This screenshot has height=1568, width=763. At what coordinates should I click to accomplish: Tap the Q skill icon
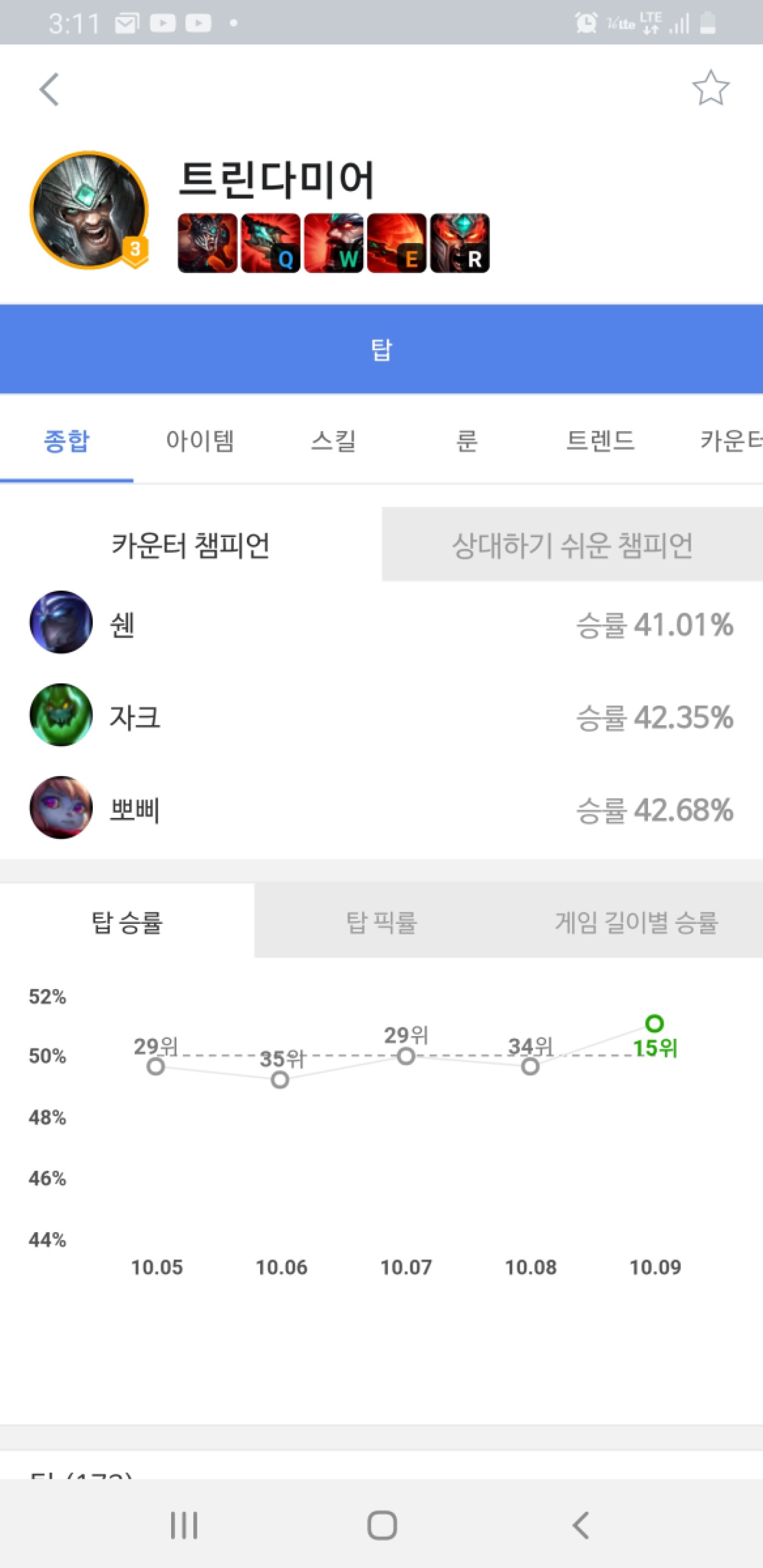tap(270, 243)
